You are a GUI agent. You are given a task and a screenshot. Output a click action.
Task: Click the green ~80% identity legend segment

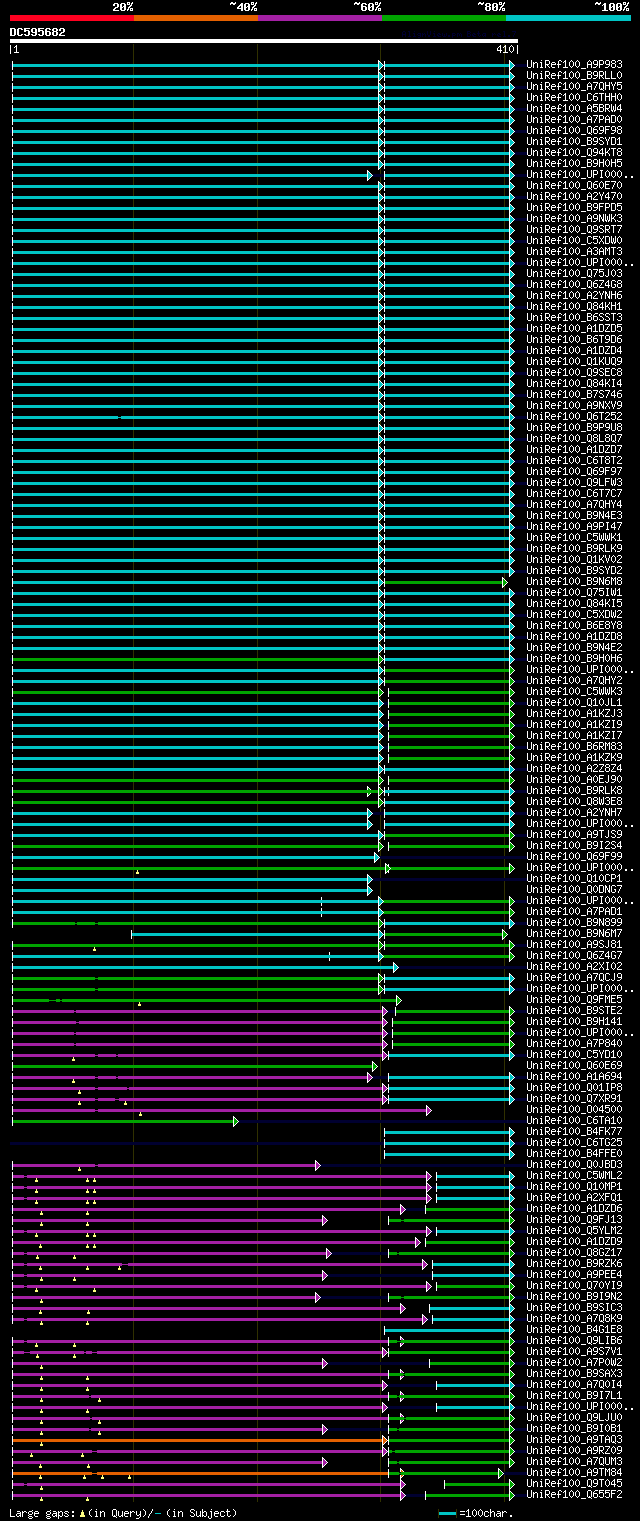click(x=444, y=18)
